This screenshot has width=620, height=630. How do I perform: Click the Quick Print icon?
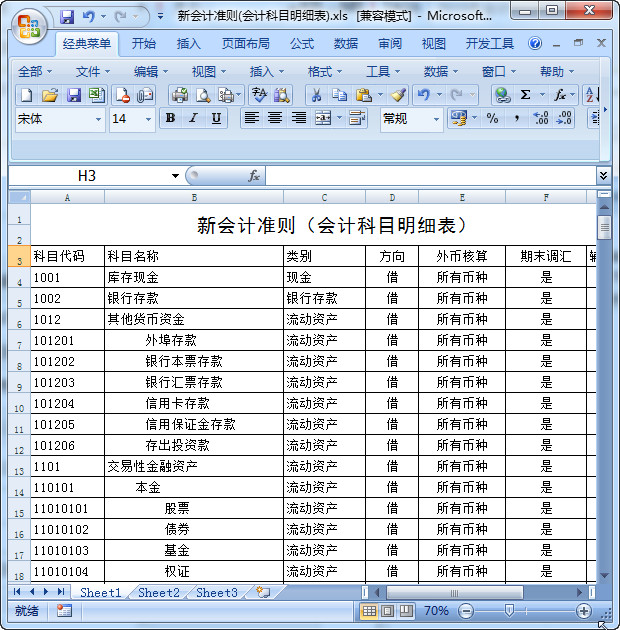(180, 95)
